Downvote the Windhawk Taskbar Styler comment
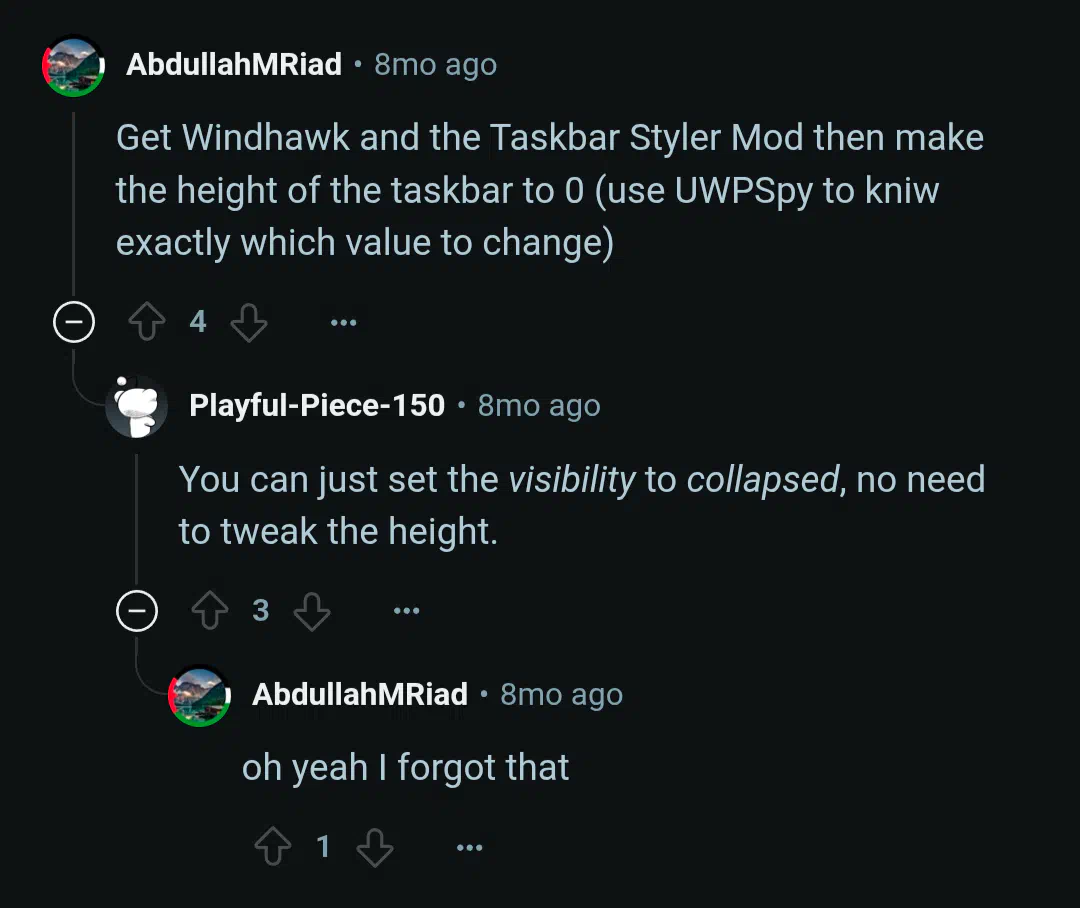 (249, 322)
